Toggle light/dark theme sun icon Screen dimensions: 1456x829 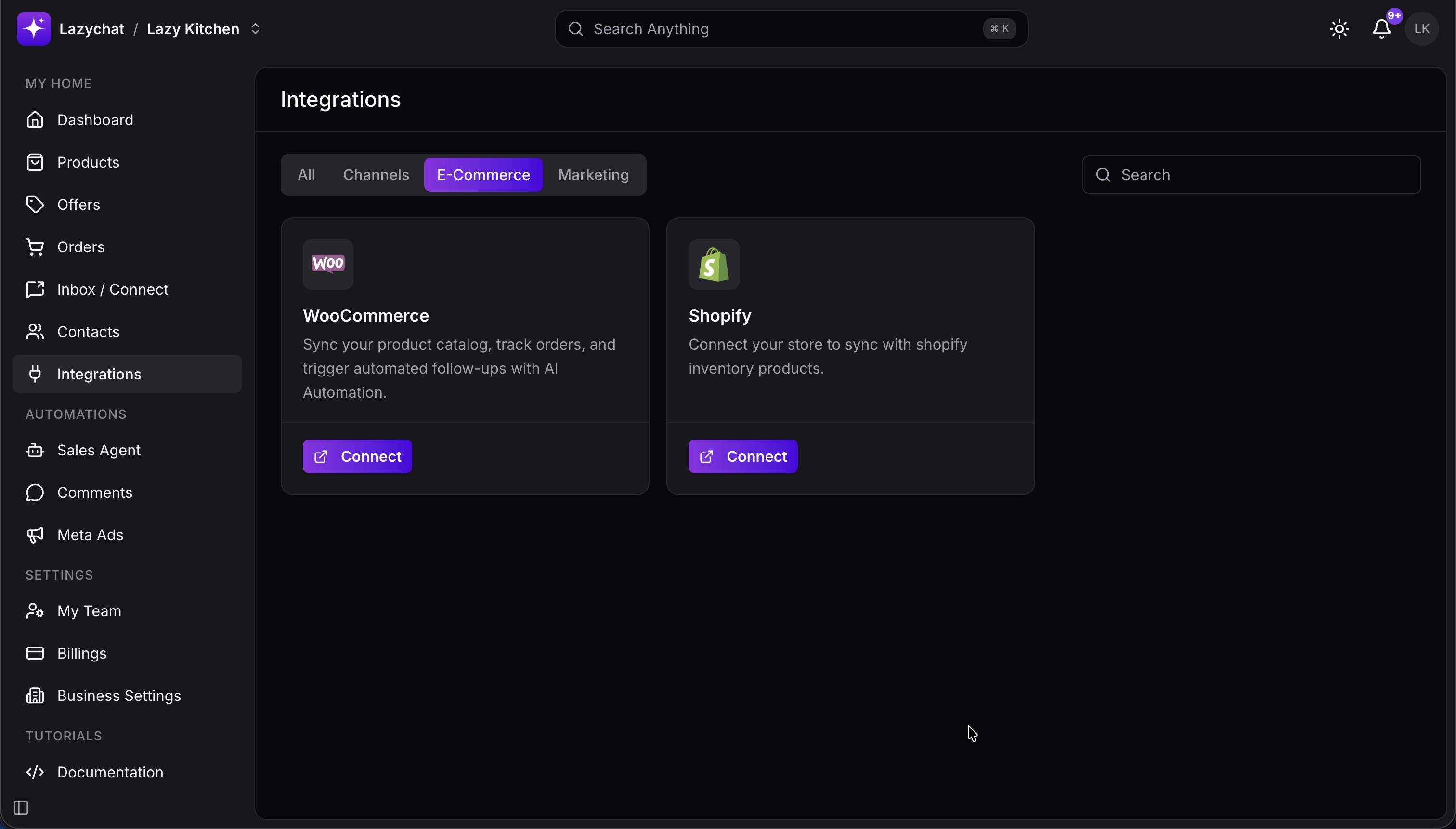click(x=1339, y=29)
